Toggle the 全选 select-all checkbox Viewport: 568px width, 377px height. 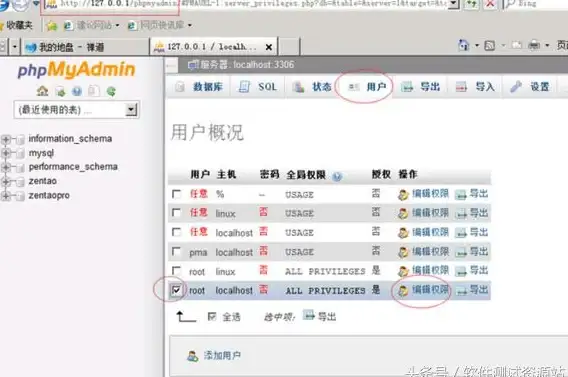click(x=212, y=317)
